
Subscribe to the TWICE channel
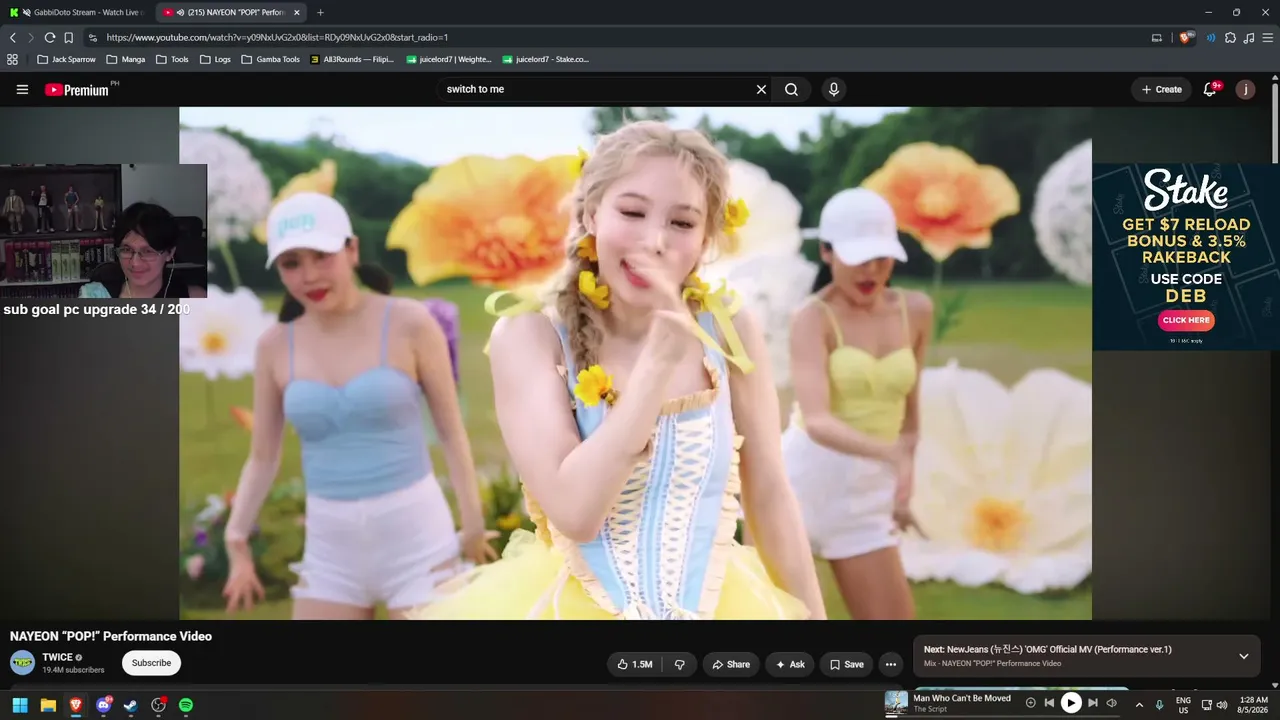151,663
